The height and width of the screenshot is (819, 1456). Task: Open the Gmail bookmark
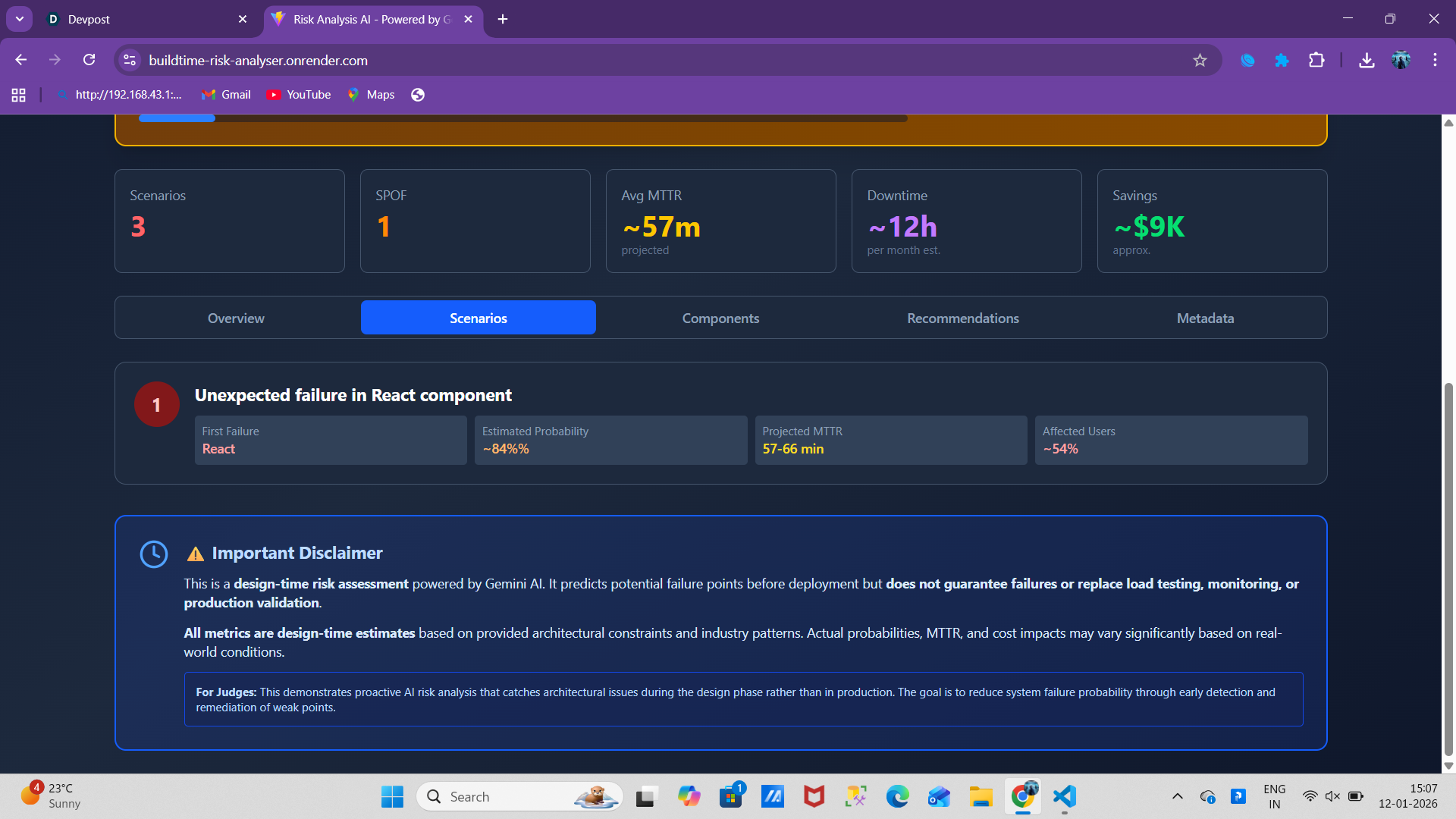tap(226, 95)
